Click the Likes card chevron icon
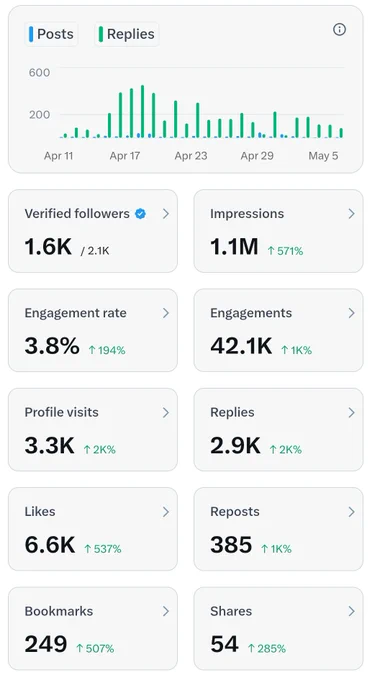380x680 pixels. [x=166, y=512]
